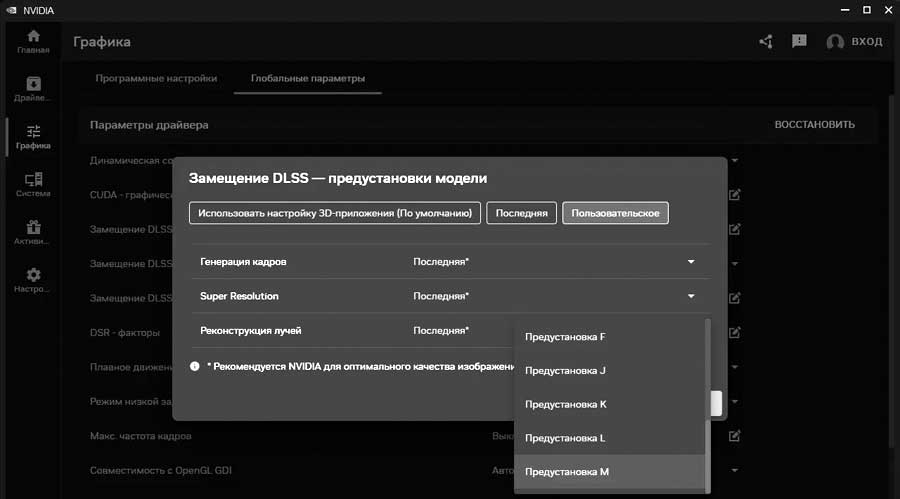Choose the Пользовательское preset button

pos(615,213)
